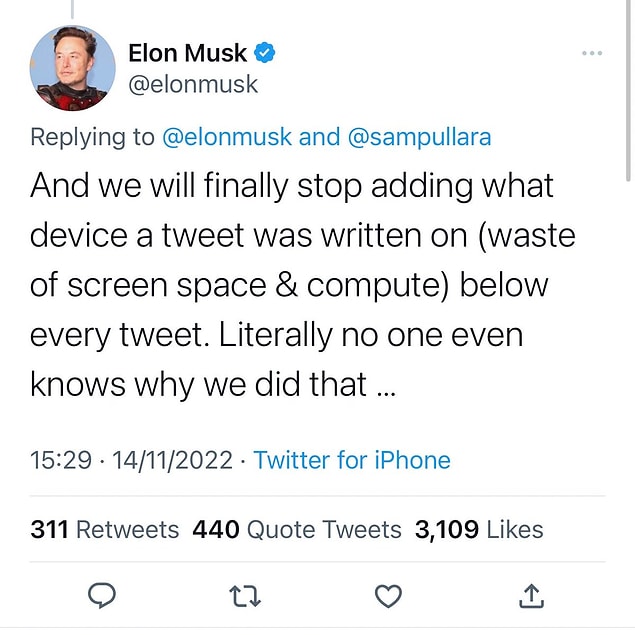Viewport: 635px width, 635px height.
Task: View the 440 Quote Tweets list
Action: 296,529
